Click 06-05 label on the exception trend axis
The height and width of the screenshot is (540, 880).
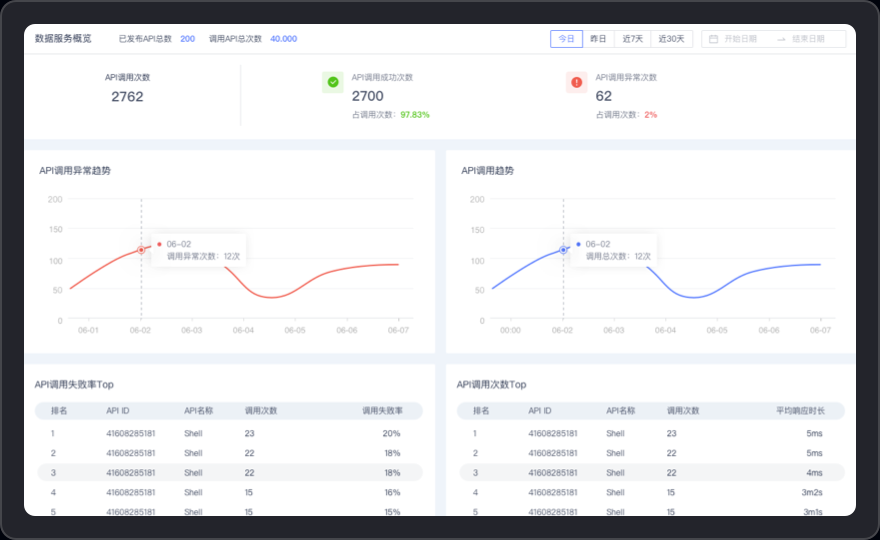(295, 330)
